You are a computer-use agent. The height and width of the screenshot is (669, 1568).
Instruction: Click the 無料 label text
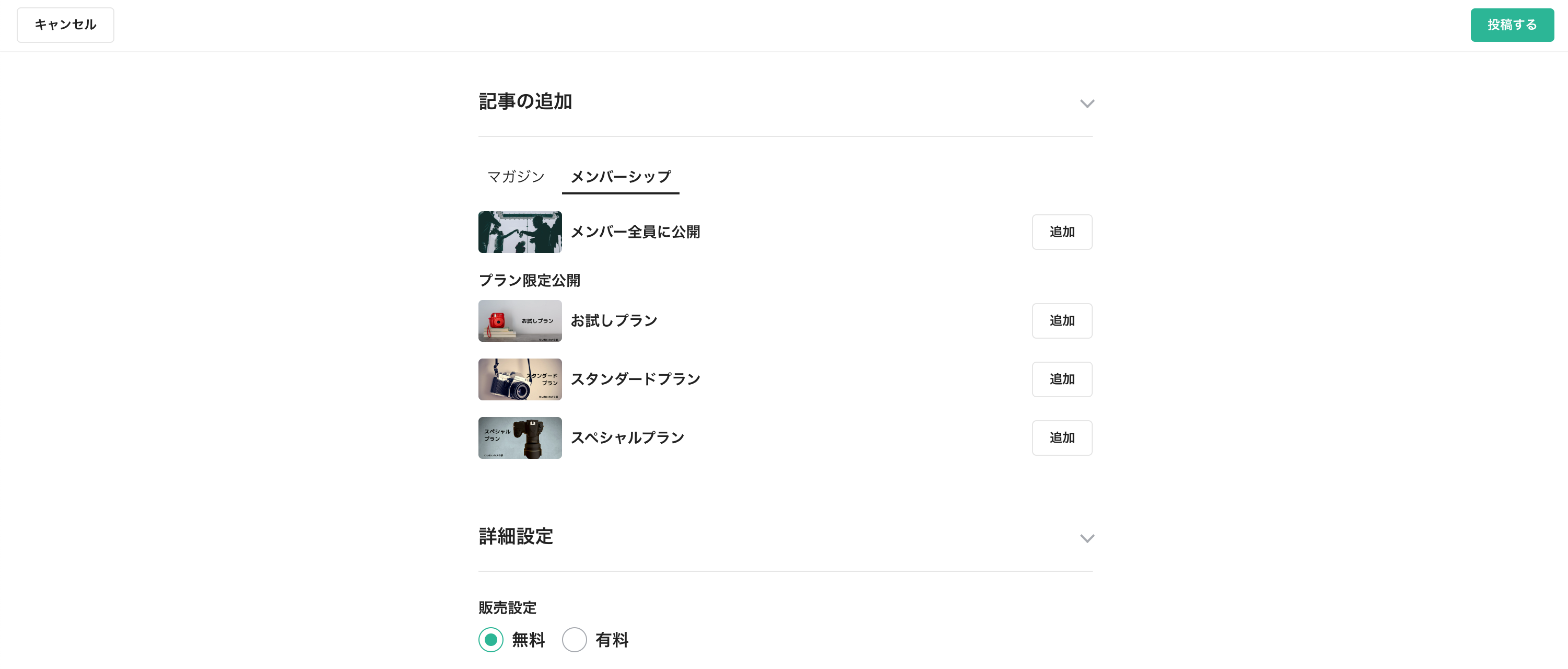point(529,640)
